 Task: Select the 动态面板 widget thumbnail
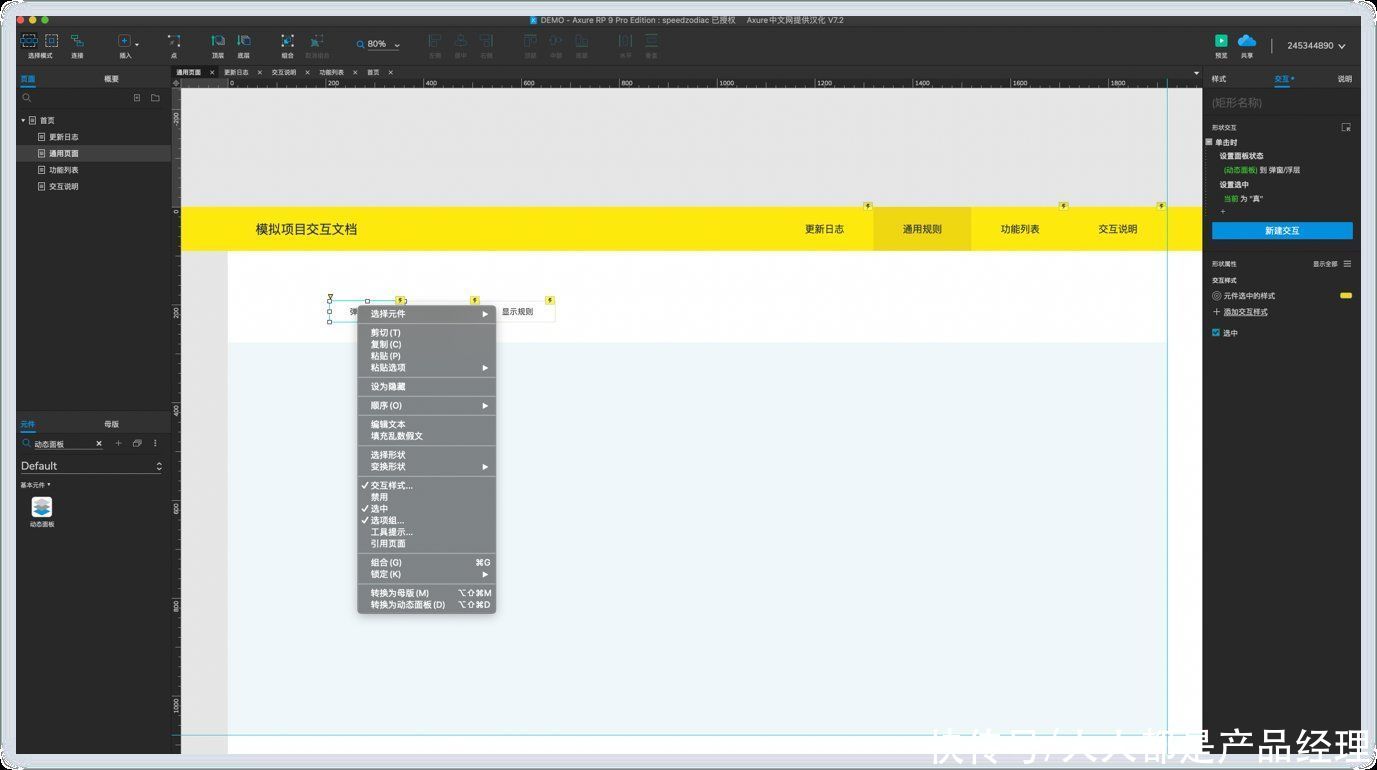[42, 507]
